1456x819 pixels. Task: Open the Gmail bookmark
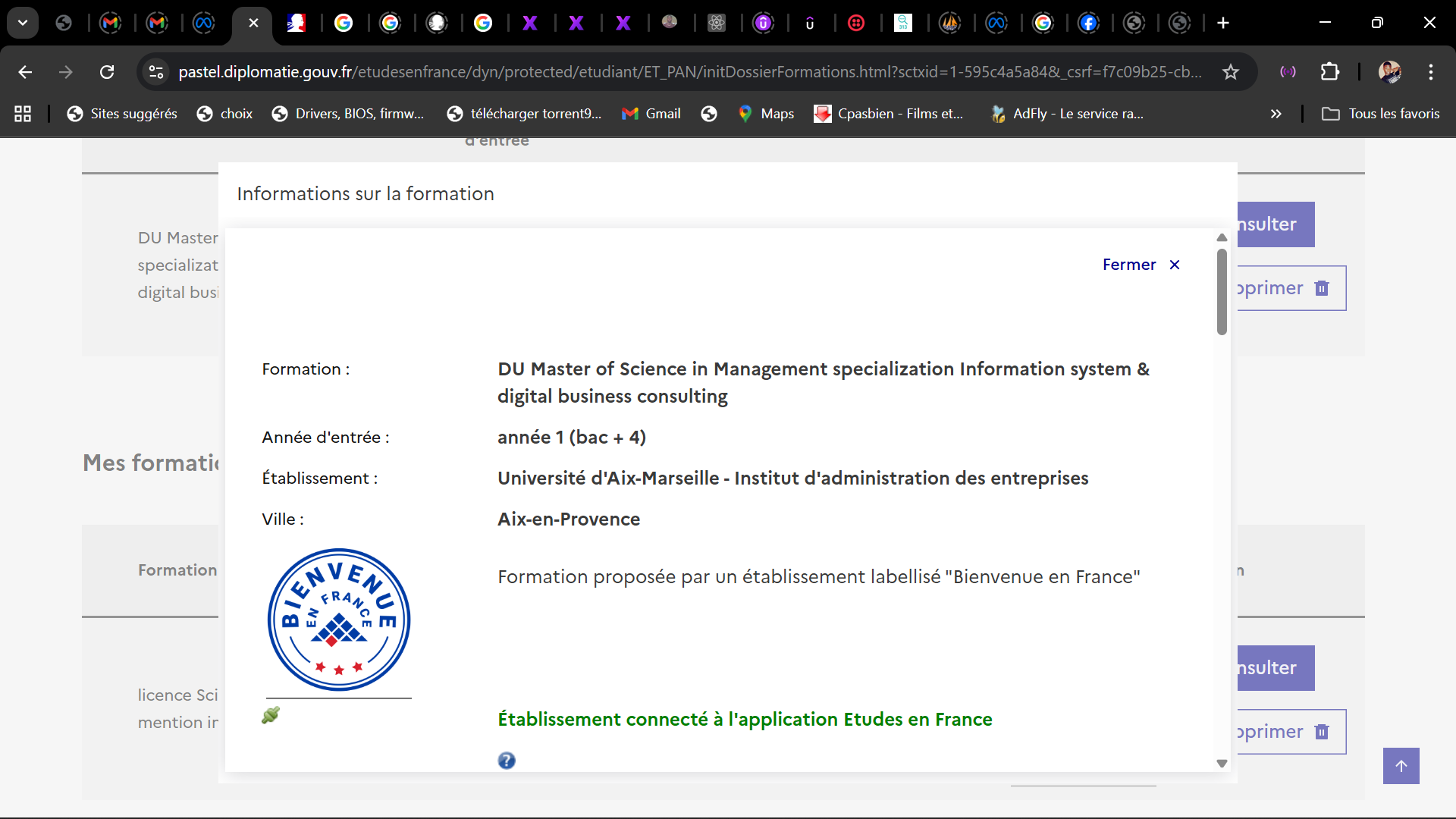pyautogui.click(x=651, y=114)
